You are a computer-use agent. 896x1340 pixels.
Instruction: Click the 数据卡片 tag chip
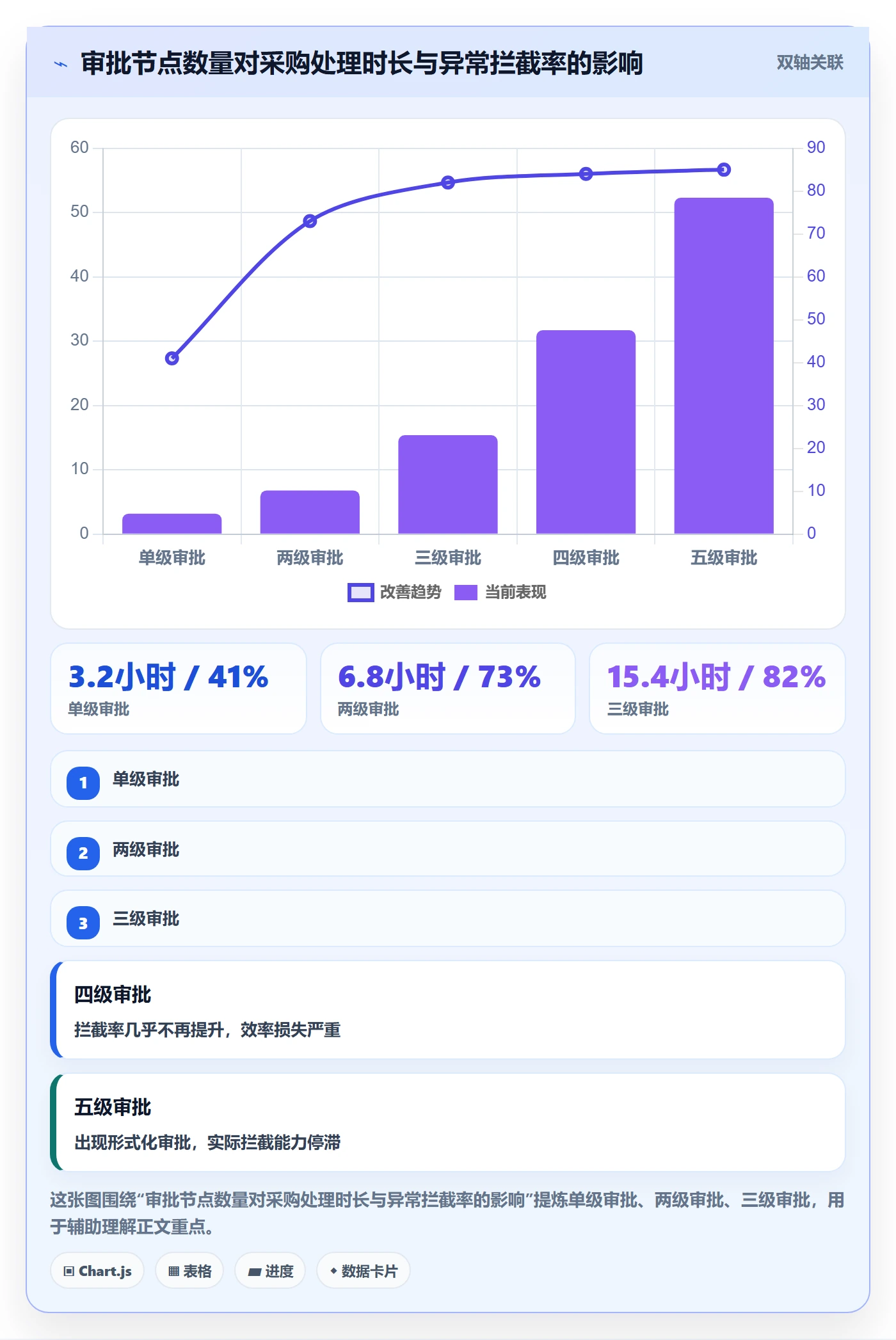click(x=364, y=1271)
